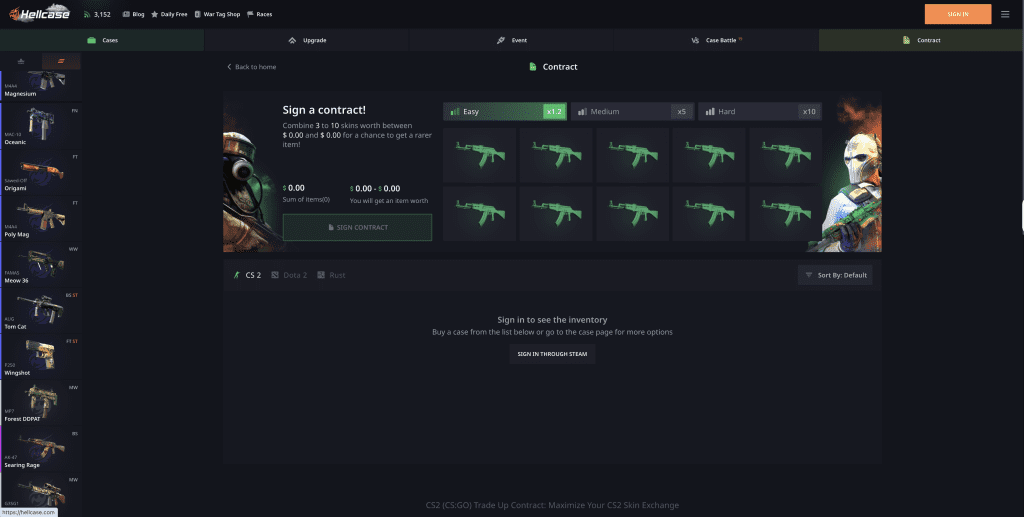The height and width of the screenshot is (517, 1024).
Task: Select the orange live-drops feed icon
Action: [61, 61]
